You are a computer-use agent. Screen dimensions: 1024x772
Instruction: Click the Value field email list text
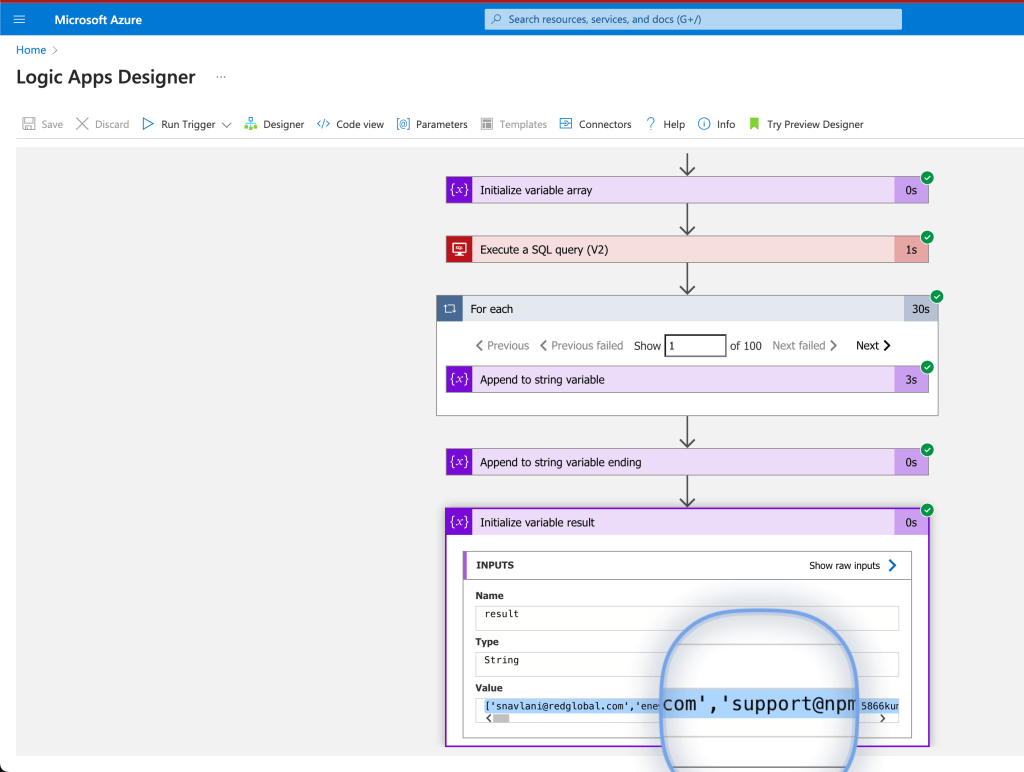tap(571, 706)
